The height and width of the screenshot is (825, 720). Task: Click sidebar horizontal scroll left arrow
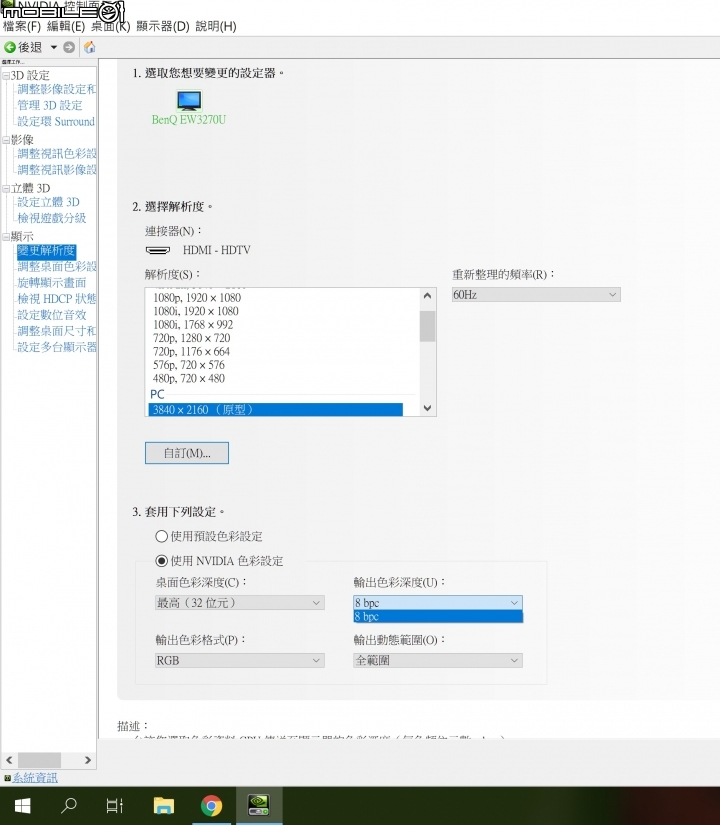coord(9,760)
